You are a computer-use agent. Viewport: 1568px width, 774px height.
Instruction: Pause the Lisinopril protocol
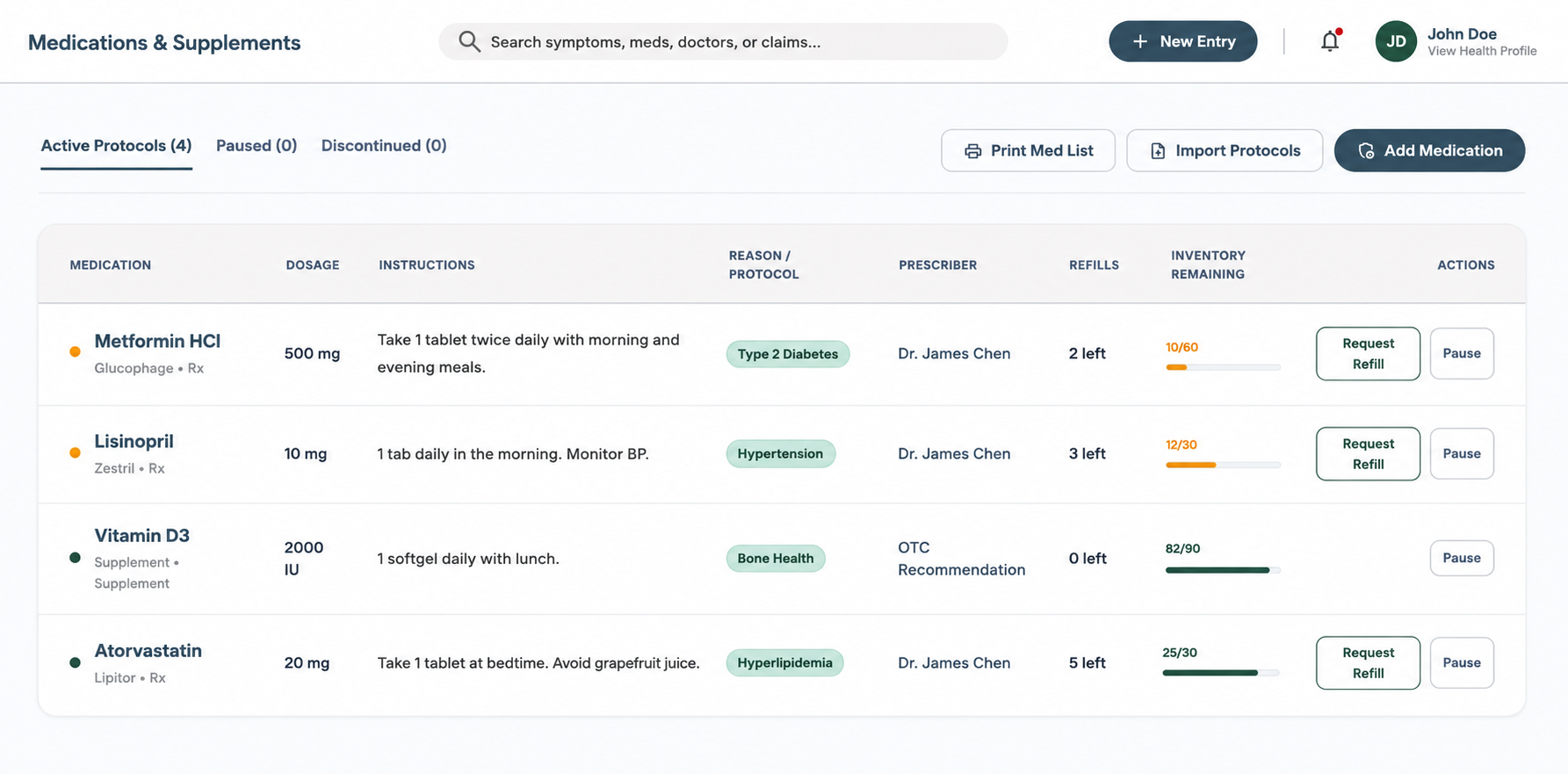[x=1462, y=453]
